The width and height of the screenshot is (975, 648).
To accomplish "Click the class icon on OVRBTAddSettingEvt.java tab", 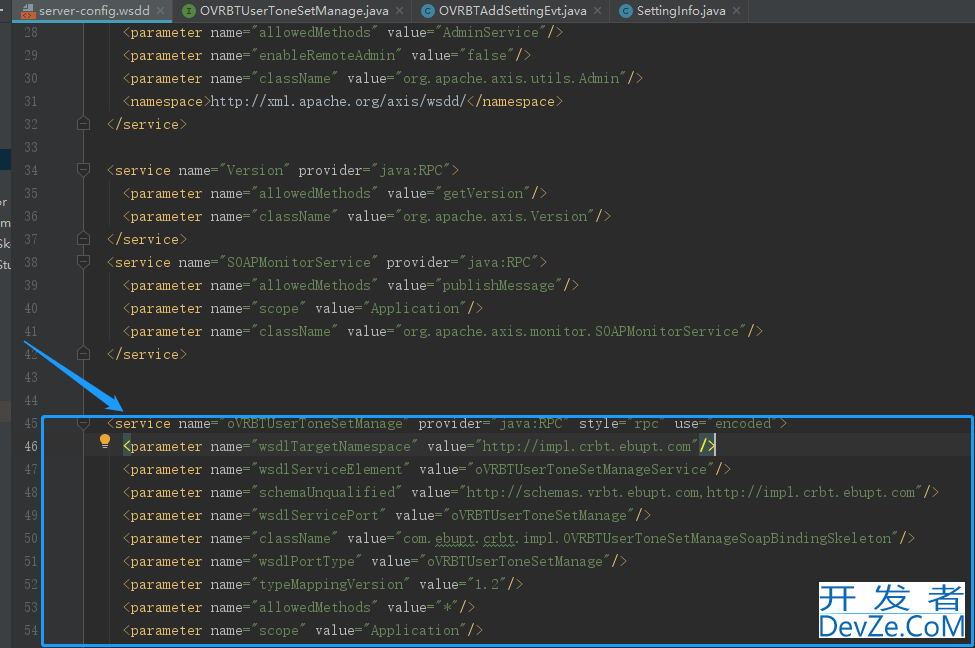I will pos(427,11).
